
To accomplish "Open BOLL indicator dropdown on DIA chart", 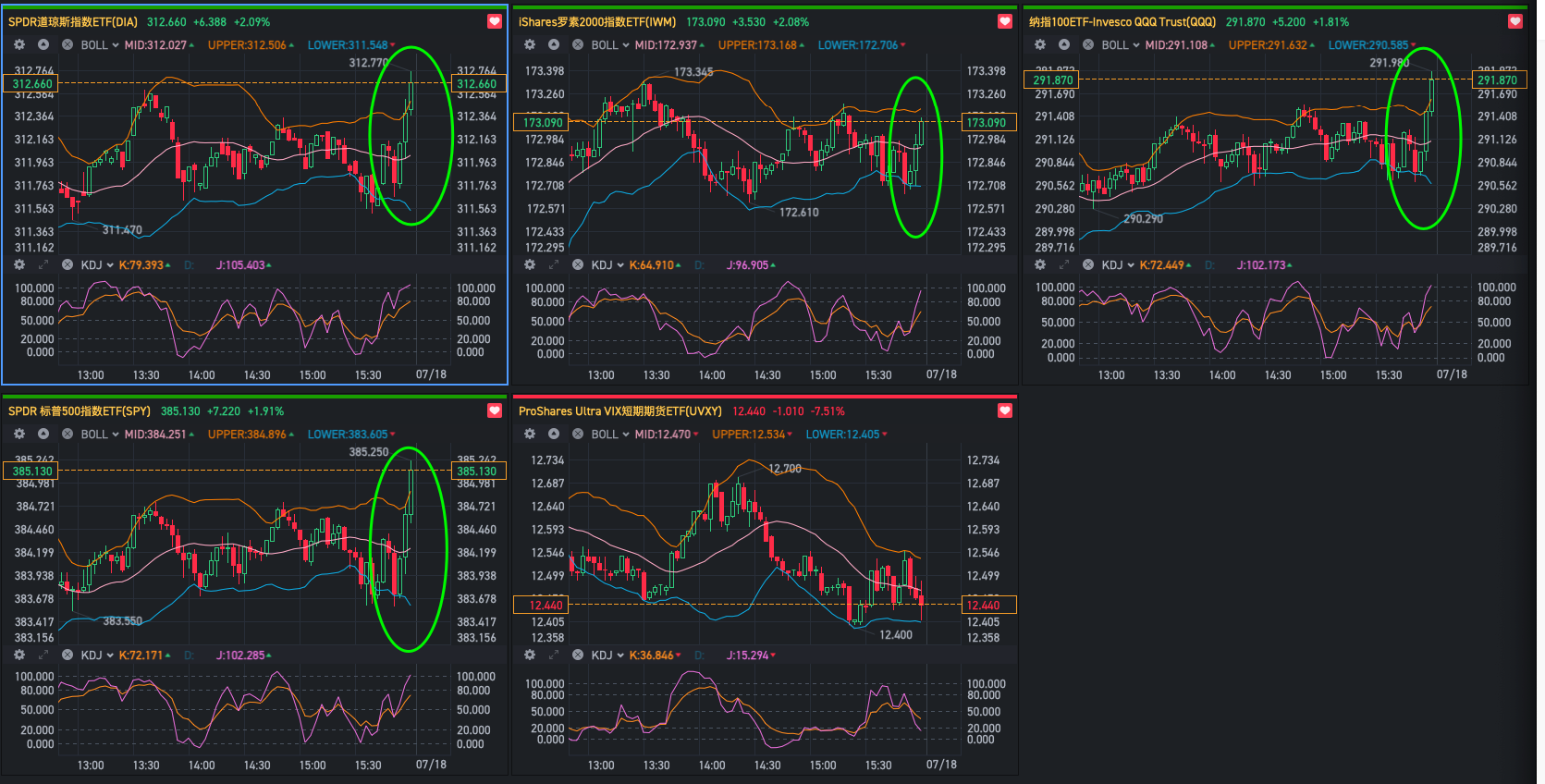I will click(x=100, y=44).
